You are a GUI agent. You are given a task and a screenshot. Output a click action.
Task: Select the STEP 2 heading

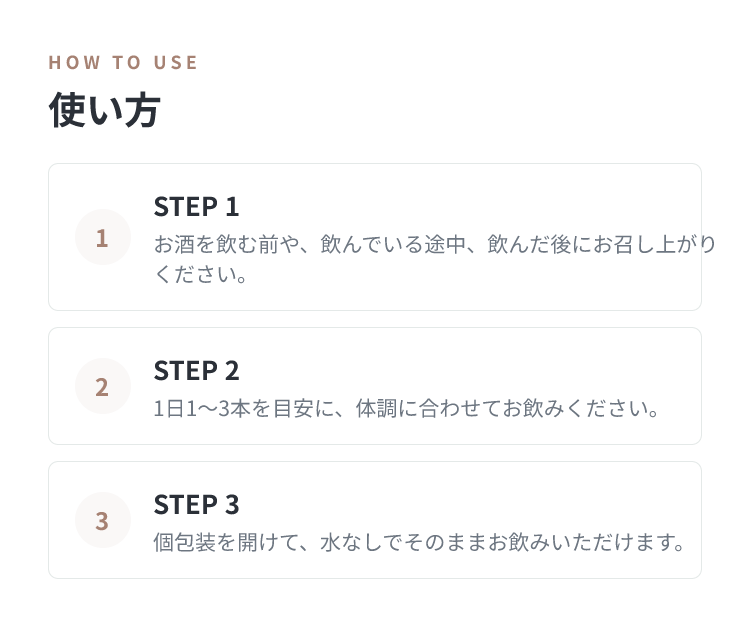point(196,371)
